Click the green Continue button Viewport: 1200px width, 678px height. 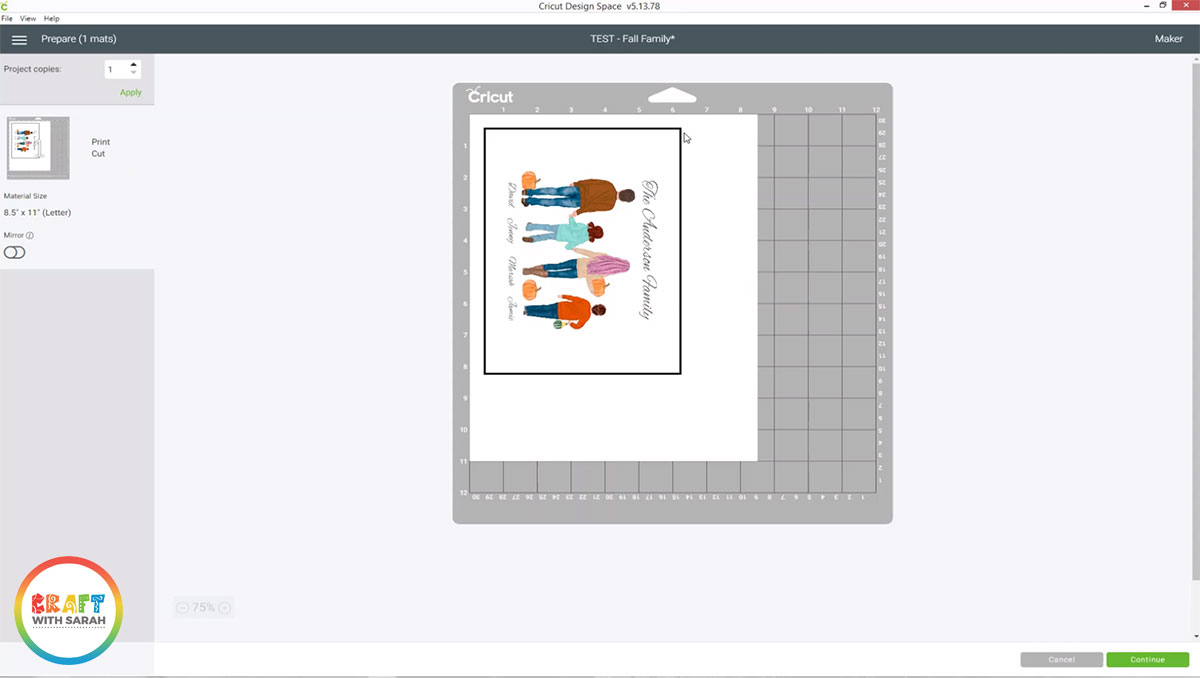(x=1148, y=660)
